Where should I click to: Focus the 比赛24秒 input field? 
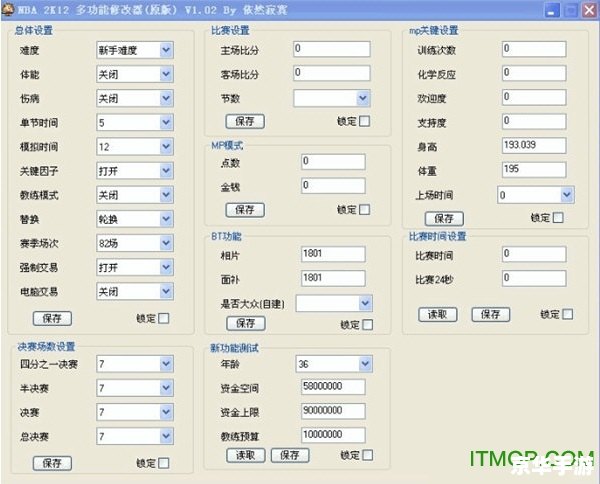coord(534,278)
